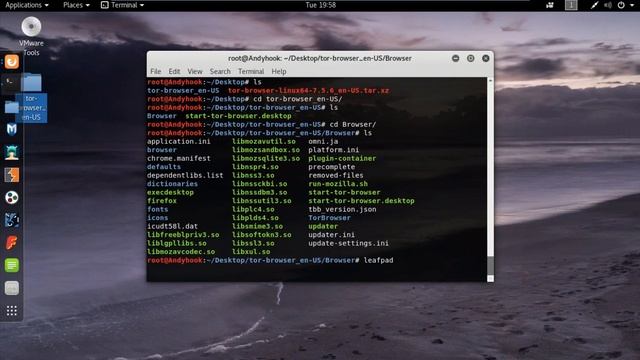Click 'plugin-container' in the listing
This screenshot has height=360, width=640.
point(342,158)
